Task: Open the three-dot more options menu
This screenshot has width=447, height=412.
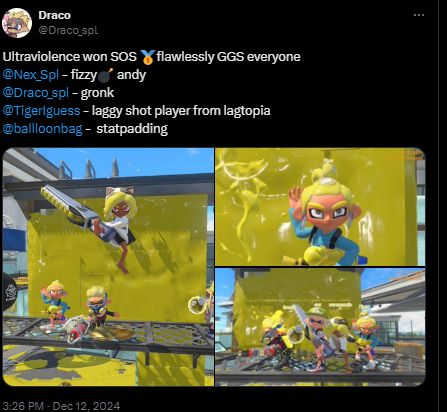Action: point(419,15)
